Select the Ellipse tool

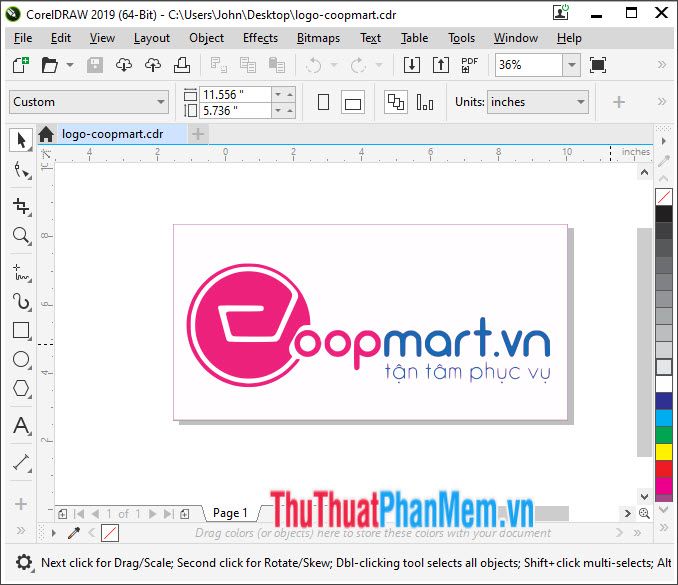pyautogui.click(x=21, y=359)
